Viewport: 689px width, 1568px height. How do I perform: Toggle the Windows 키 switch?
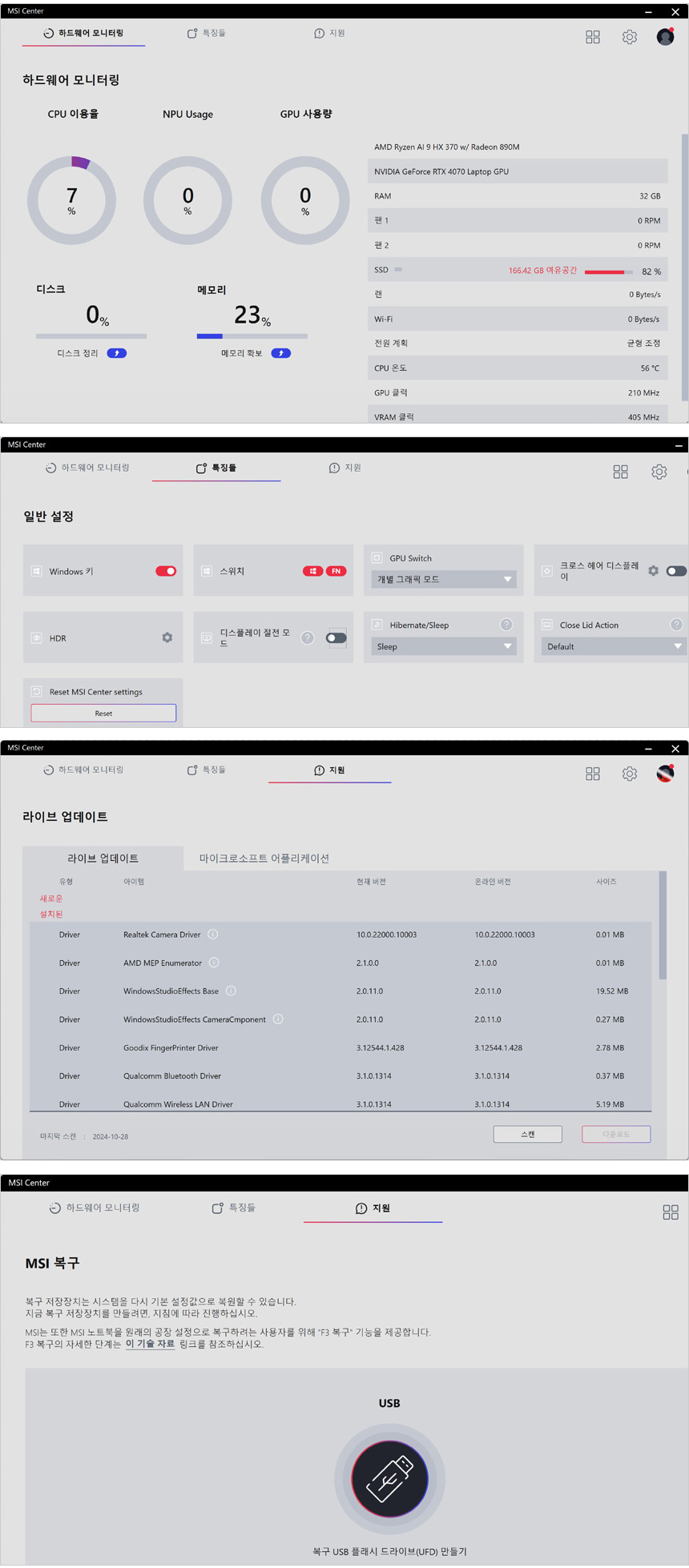[166, 571]
